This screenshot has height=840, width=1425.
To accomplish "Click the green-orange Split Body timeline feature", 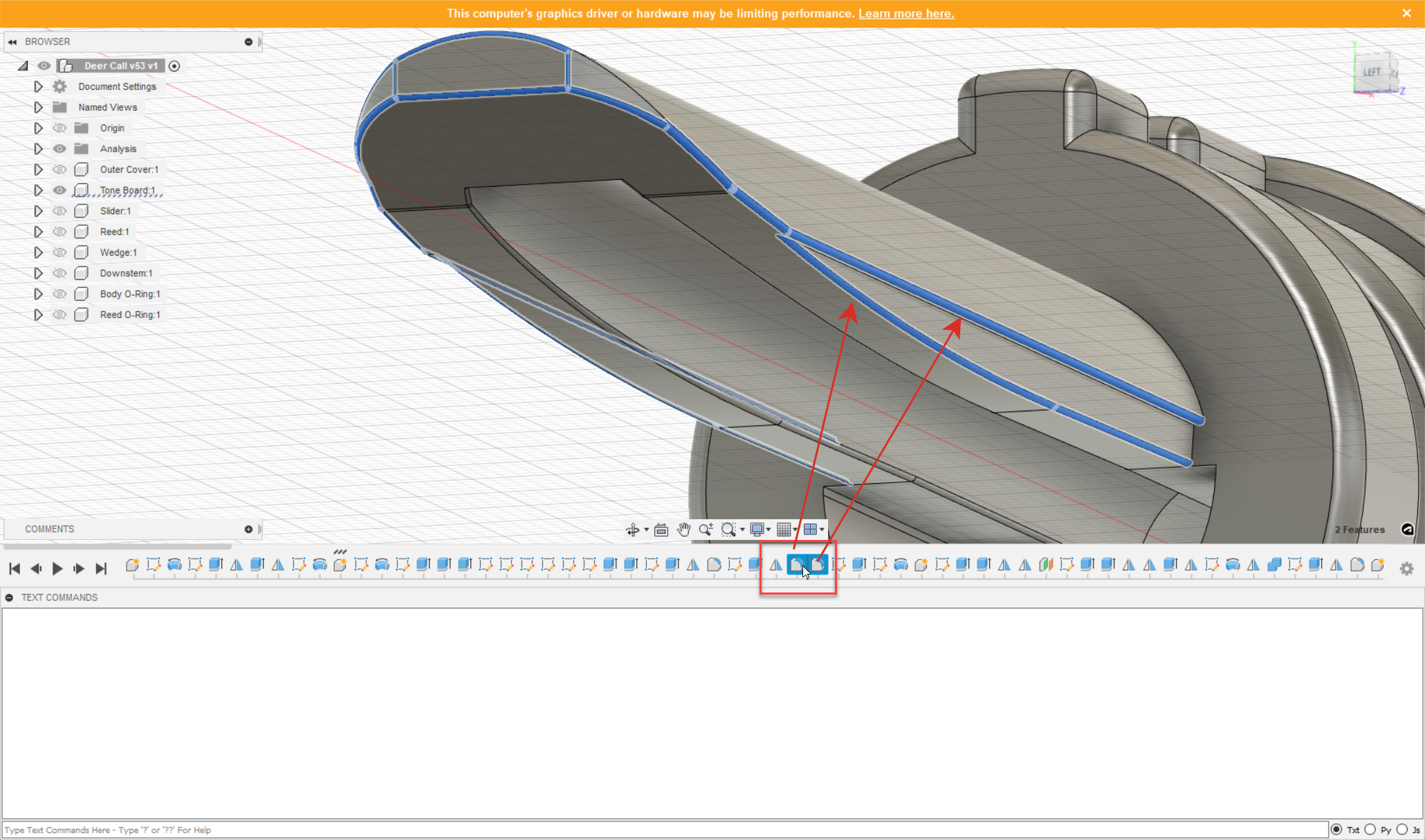I will click(1046, 565).
